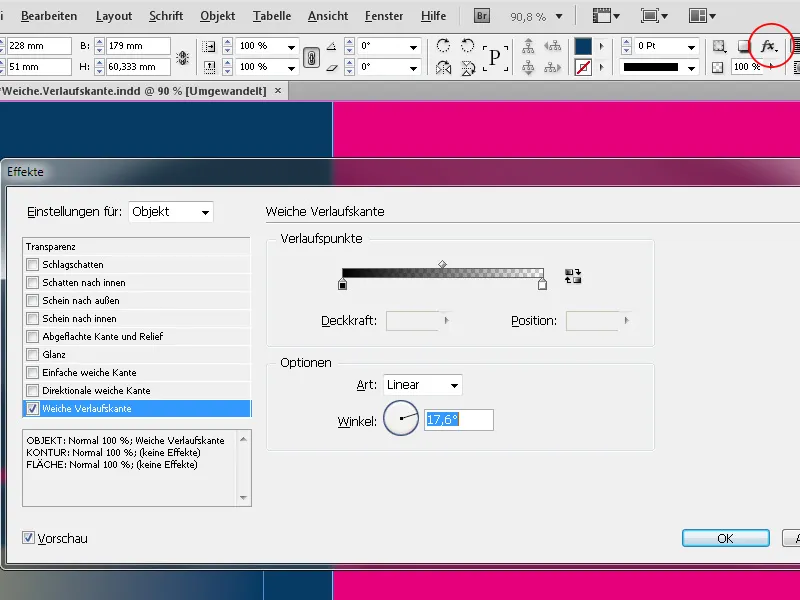
Task: Open the Schrift menu
Action: tap(166, 16)
